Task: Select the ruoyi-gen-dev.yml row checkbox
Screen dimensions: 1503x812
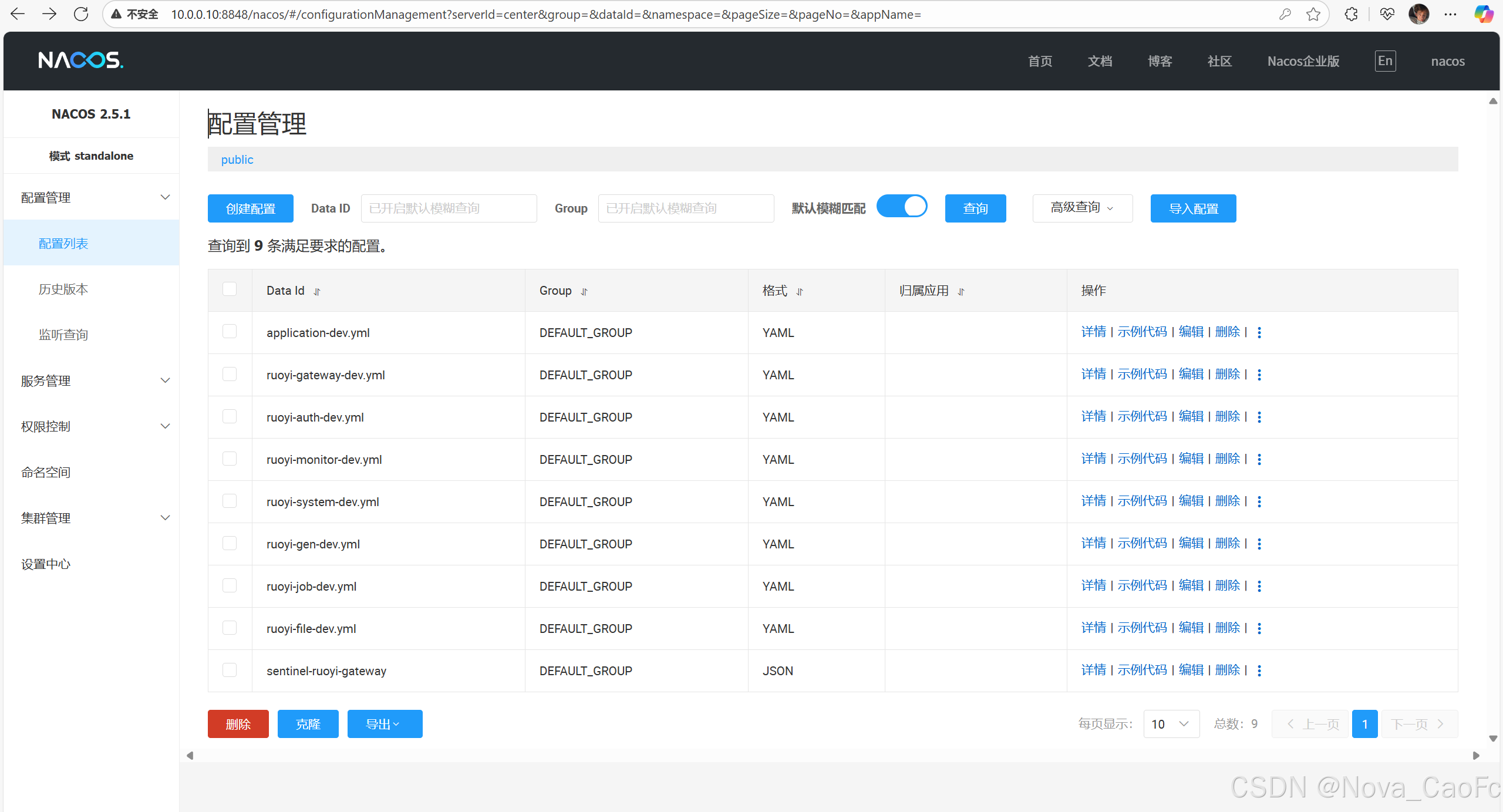Action: 230,543
